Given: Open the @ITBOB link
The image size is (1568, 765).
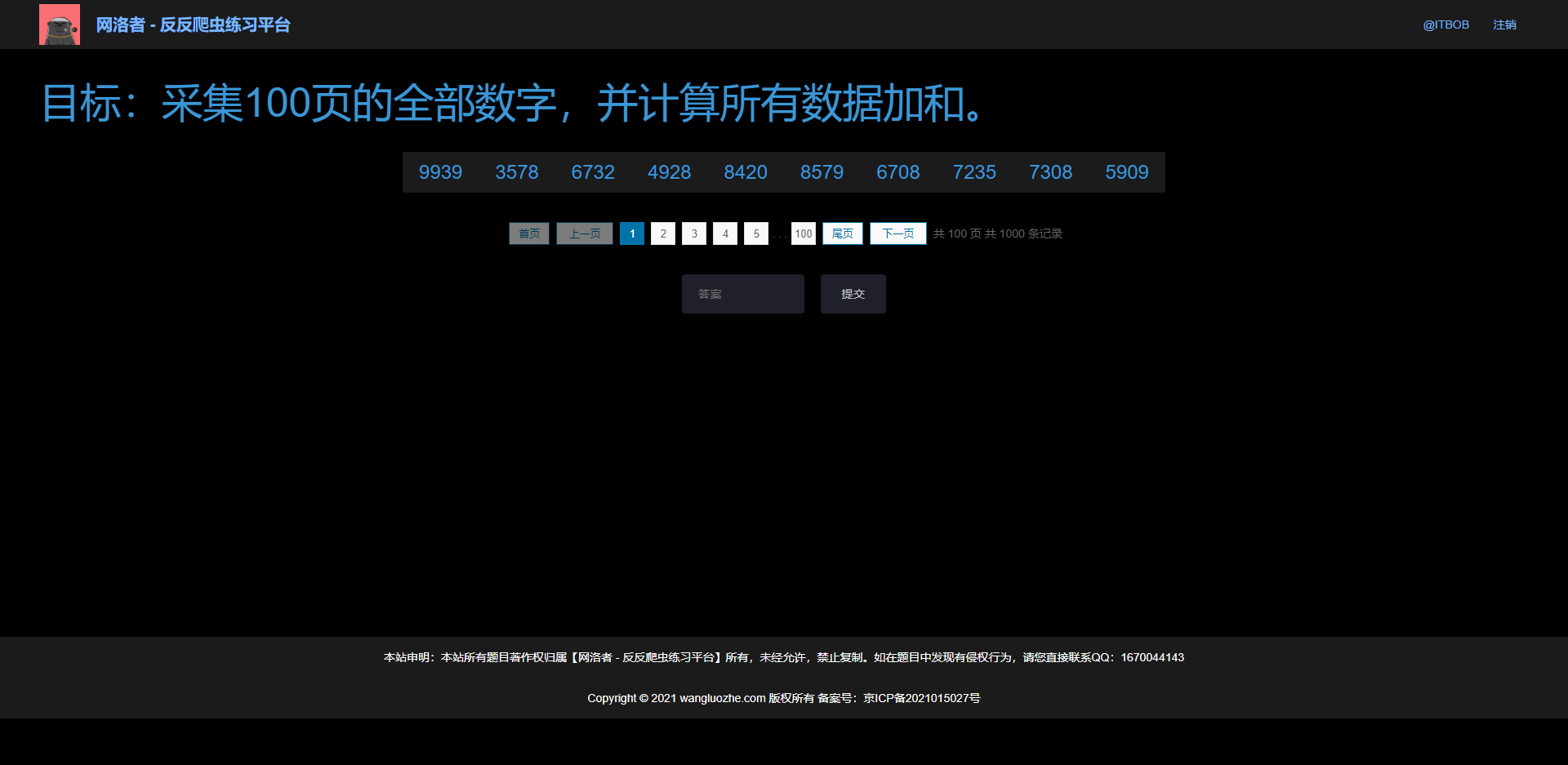Looking at the screenshot, I should pyautogui.click(x=1445, y=24).
